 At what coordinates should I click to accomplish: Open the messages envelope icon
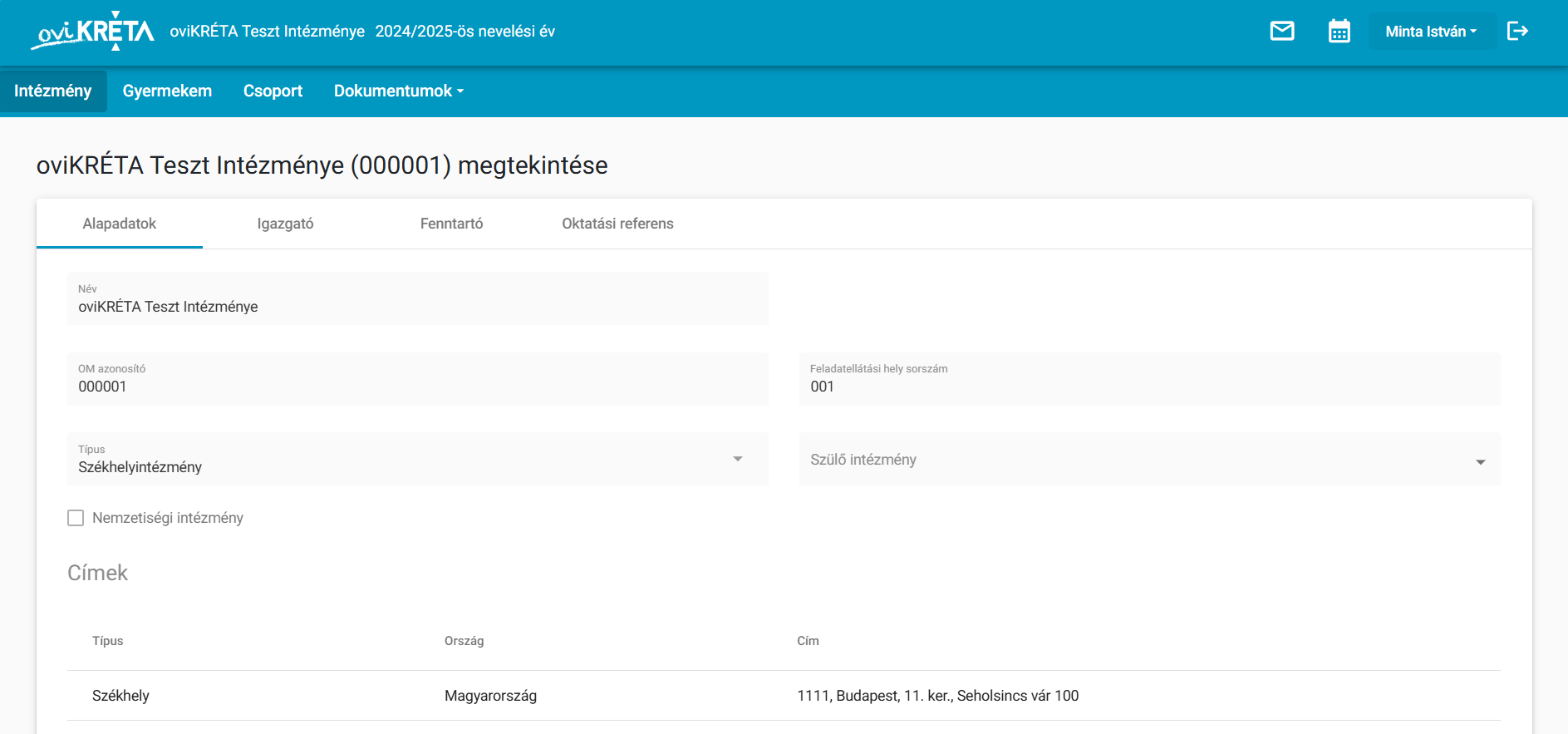(1282, 32)
